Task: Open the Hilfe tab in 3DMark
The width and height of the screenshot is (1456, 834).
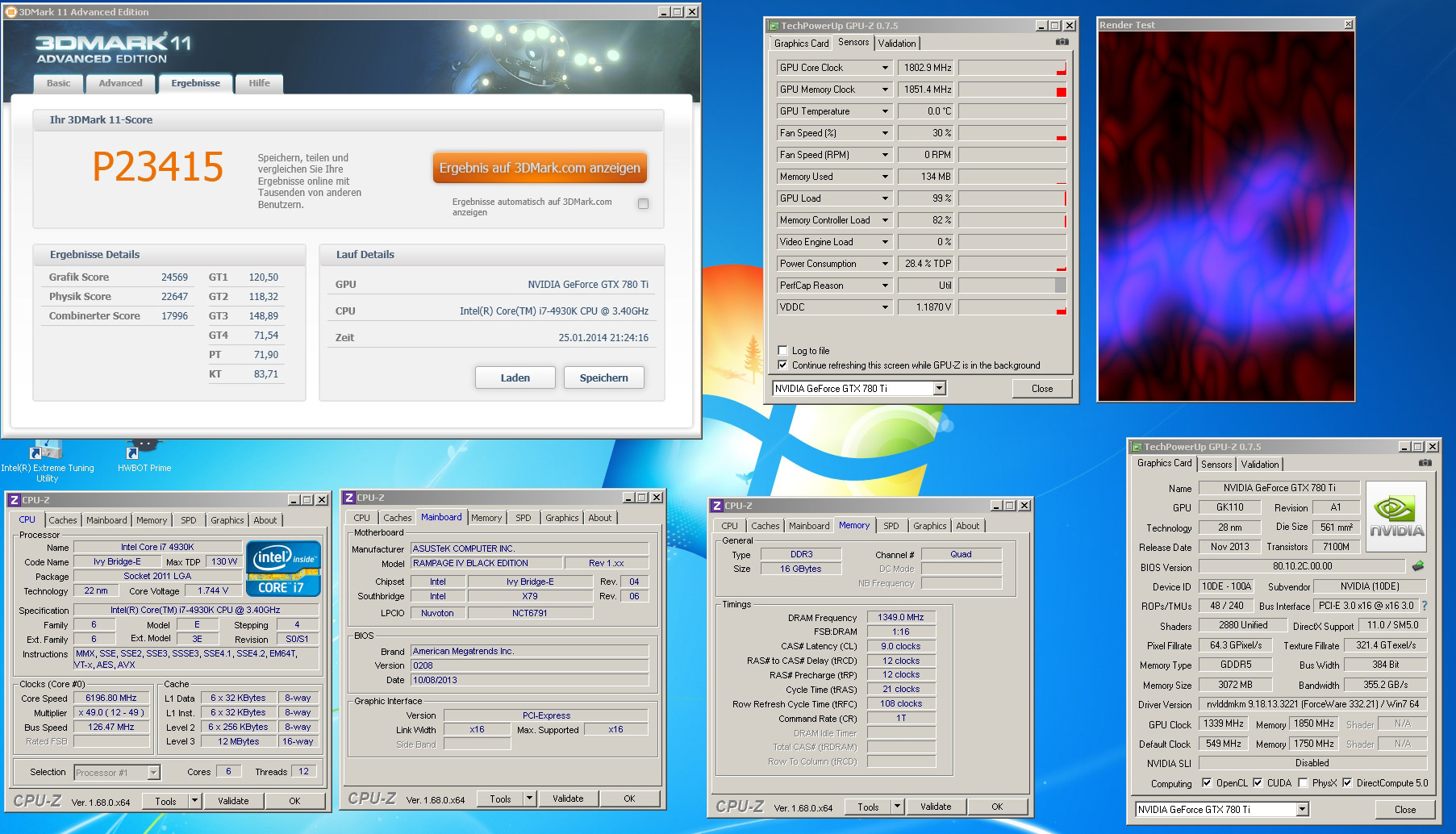Action: (259, 83)
